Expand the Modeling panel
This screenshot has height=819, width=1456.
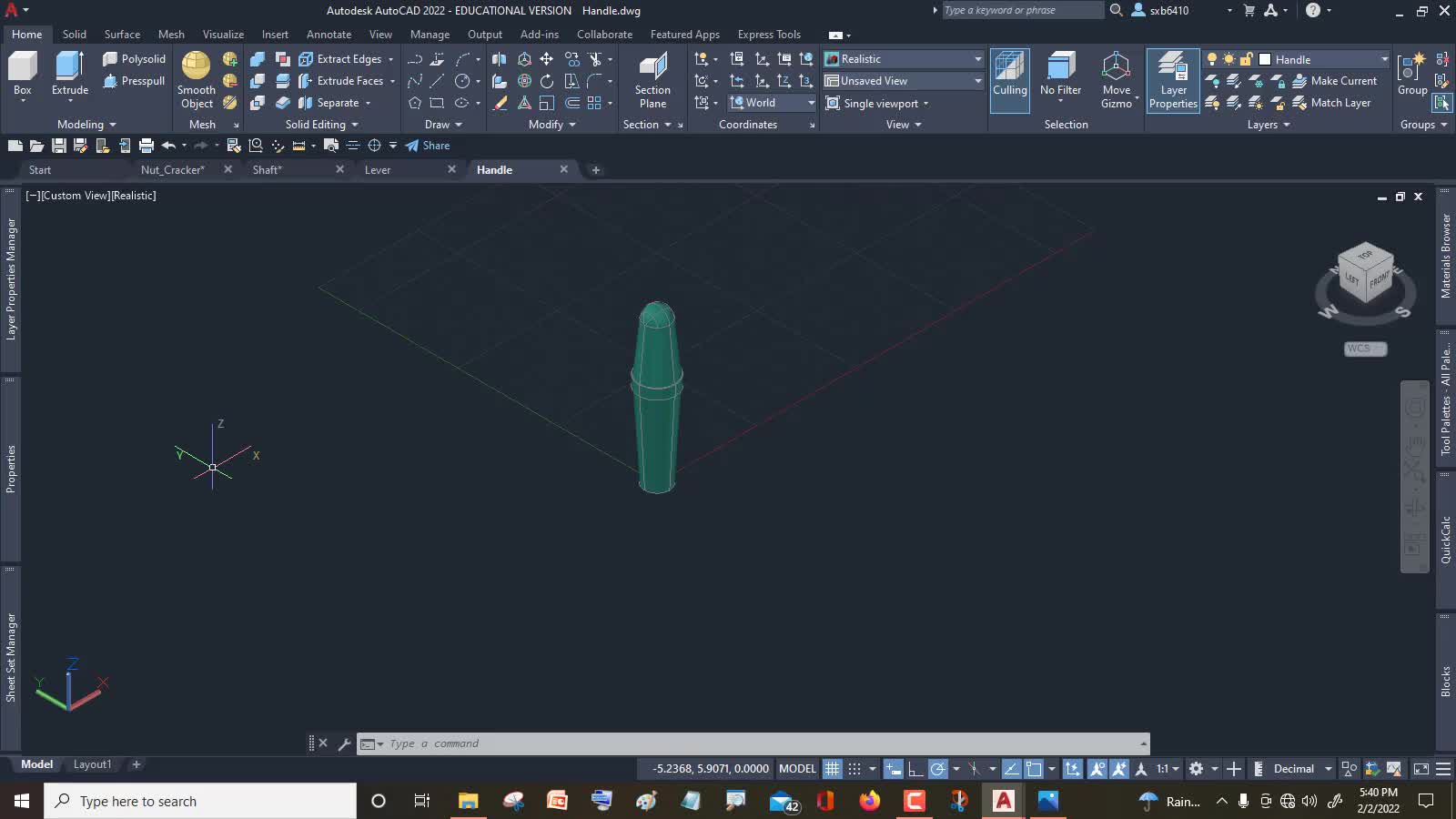coord(86,124)
